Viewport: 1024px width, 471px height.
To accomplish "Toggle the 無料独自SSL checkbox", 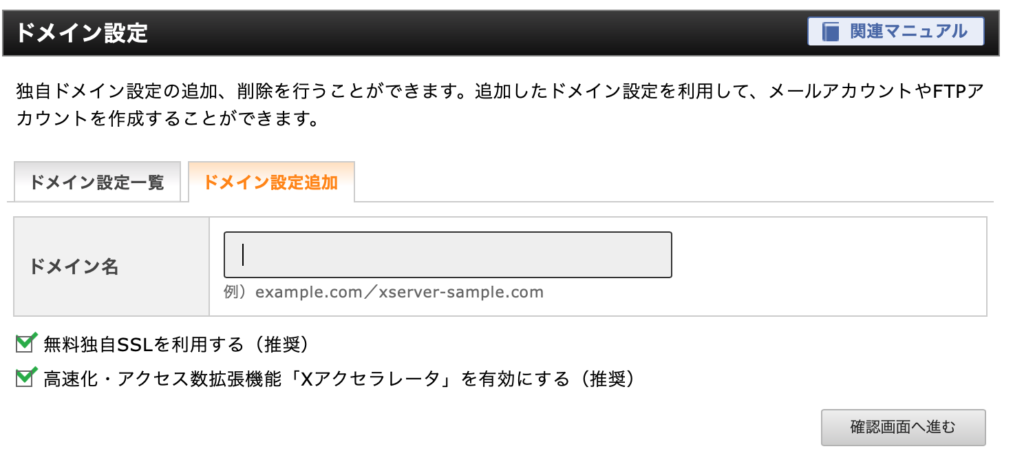I will pos(25,342).
